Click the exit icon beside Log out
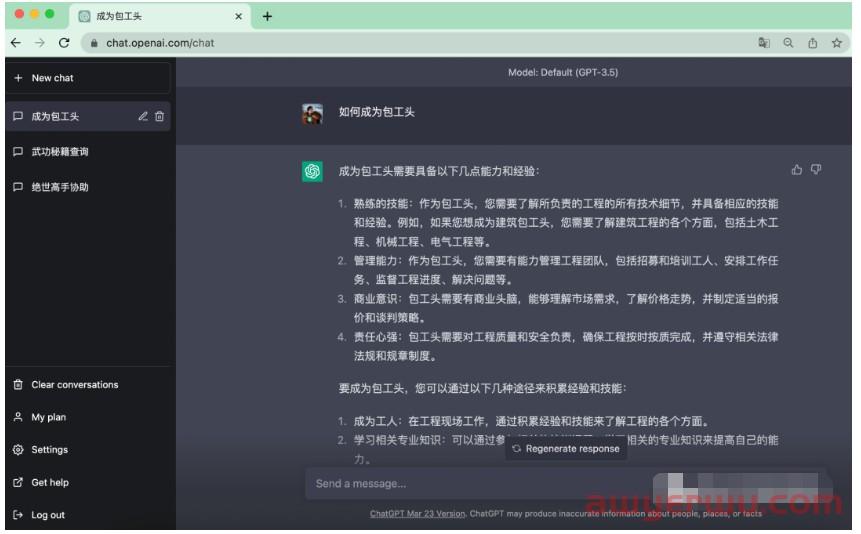This screenshot has width=861, height=534. [x=18, y=515]
